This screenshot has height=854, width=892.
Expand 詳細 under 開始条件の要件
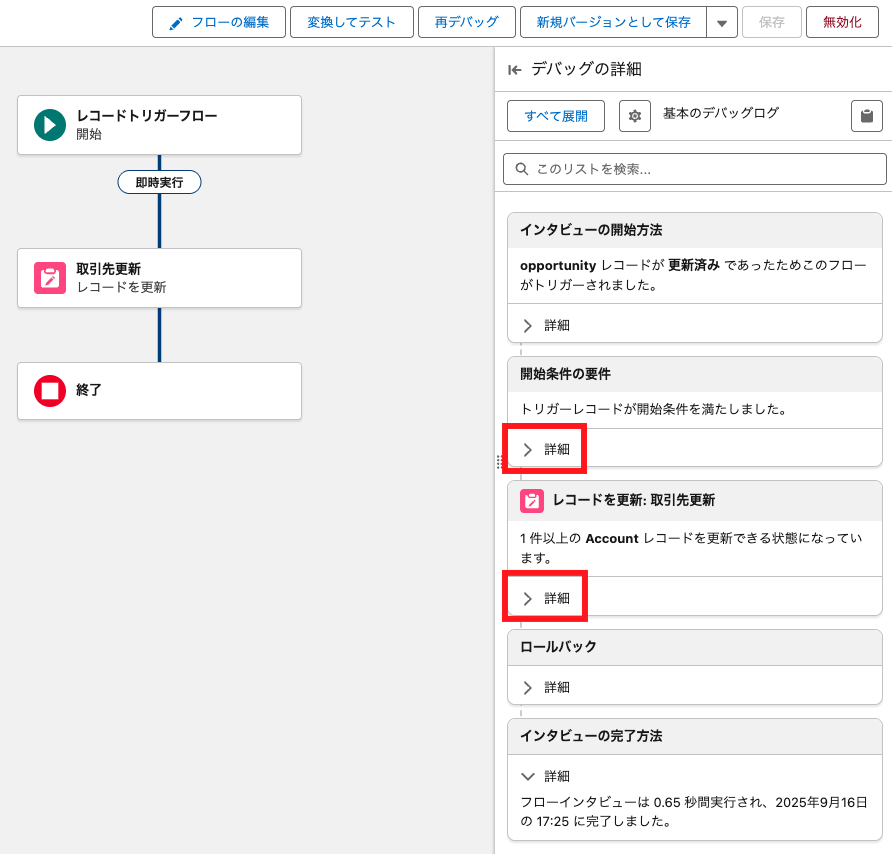click(546, 450)
